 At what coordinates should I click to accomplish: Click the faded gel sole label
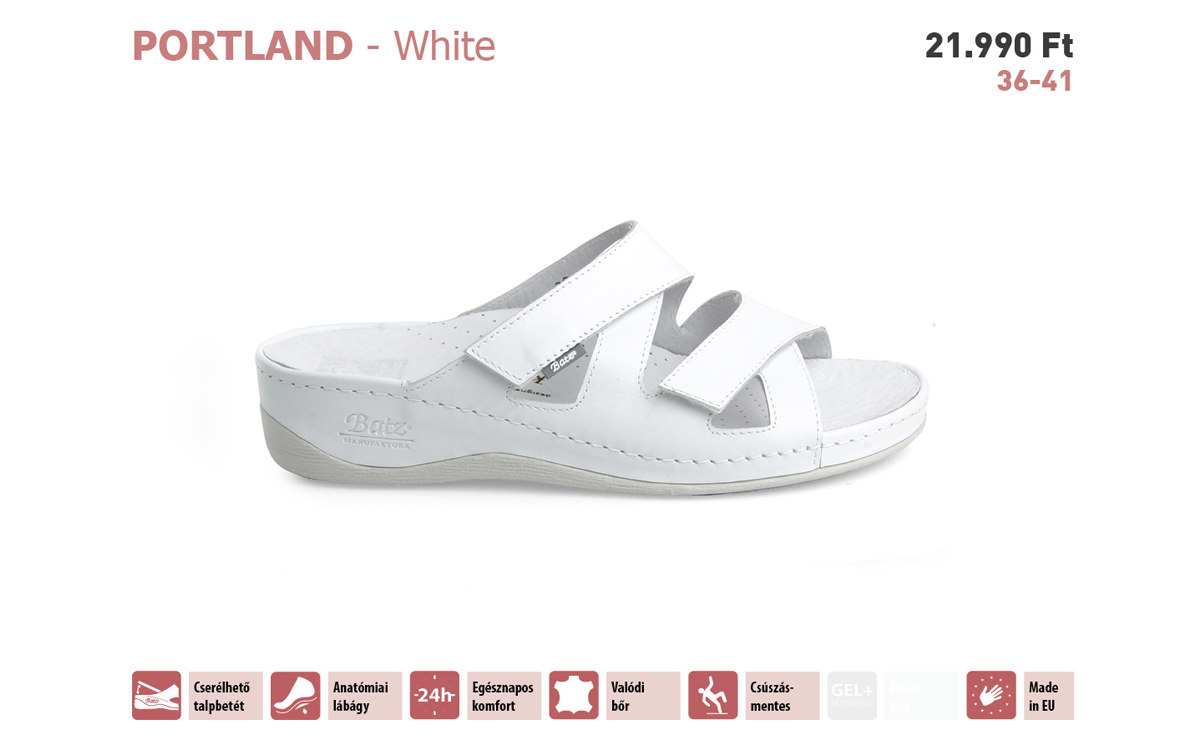pos(921,695)
